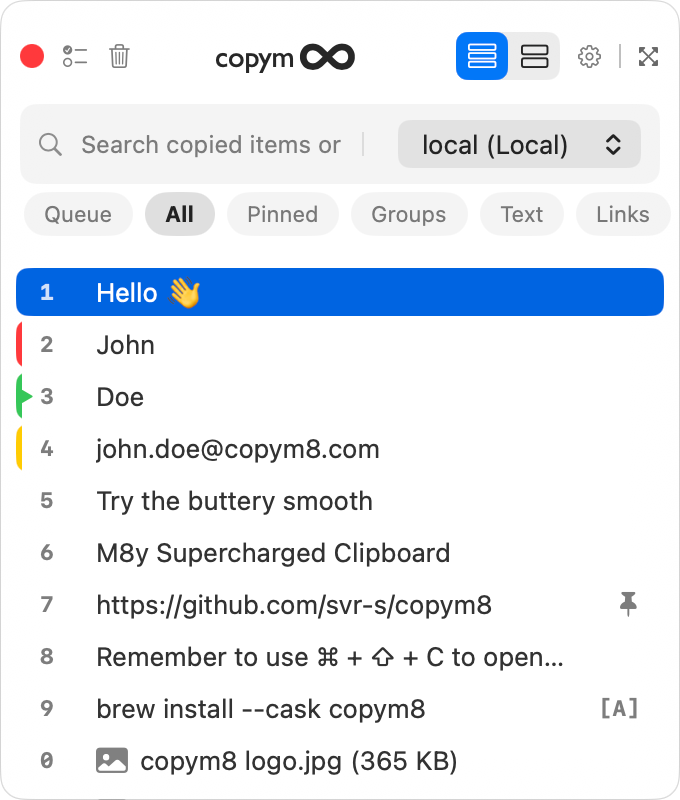Select the John clipboard item
This screenshot has width=680, height=800.
[x=340, y=344]
